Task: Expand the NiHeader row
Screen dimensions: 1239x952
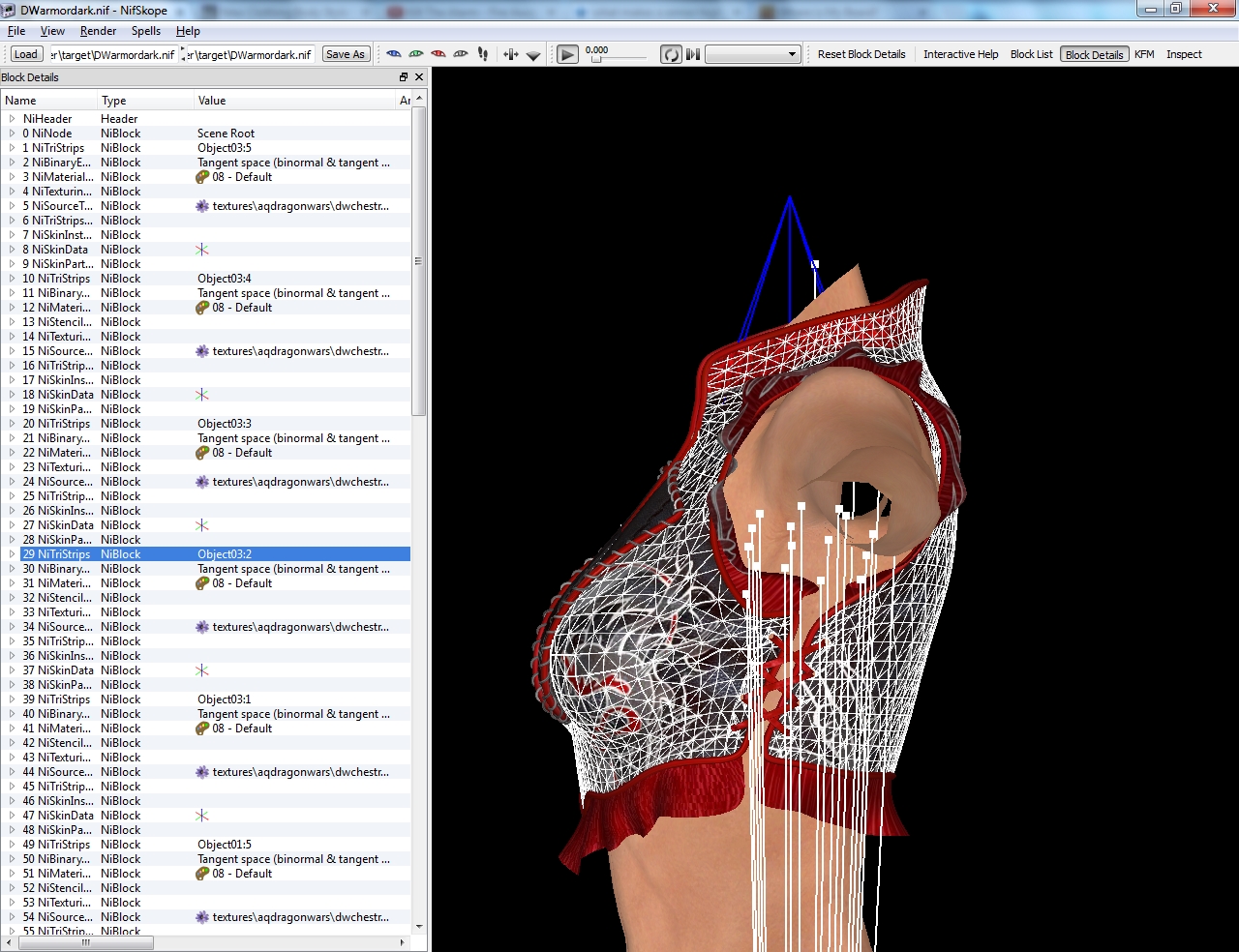Action: pos(13,119)
